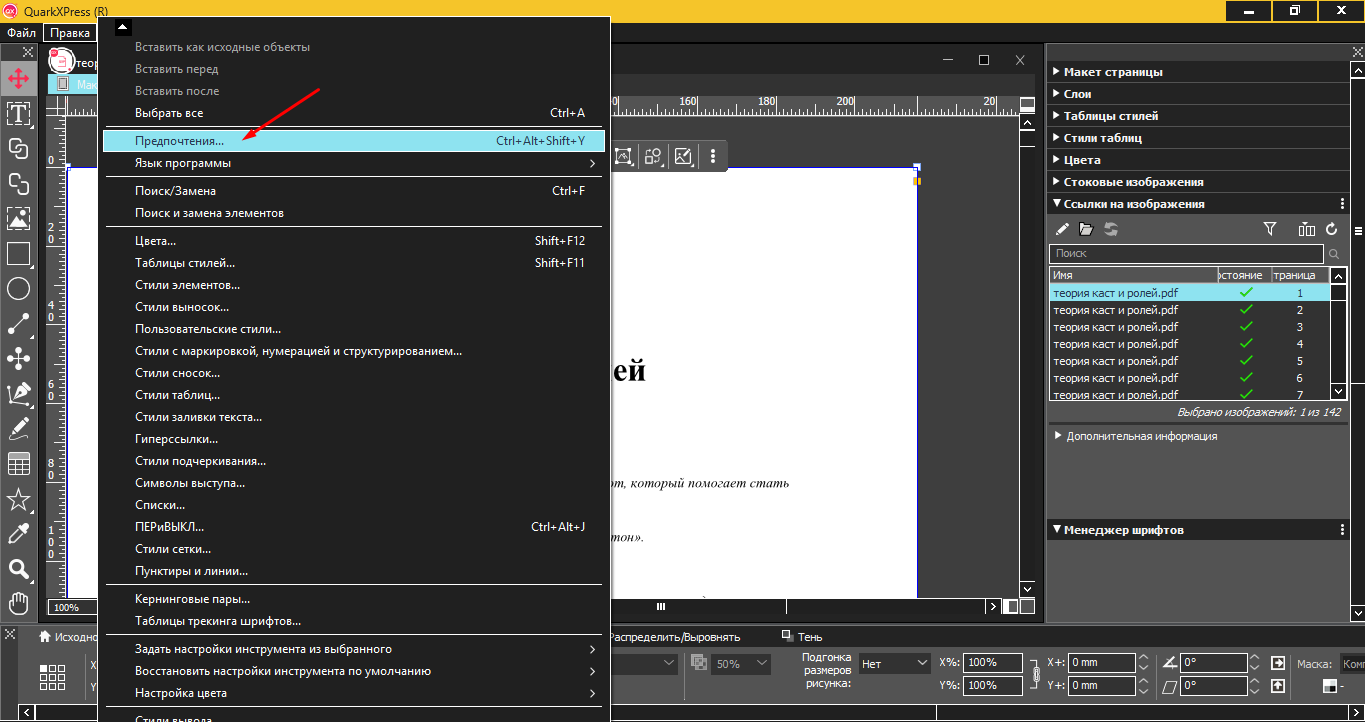The height and width of the screenshot is (722, 1365).
Task: Click the pencil edit icon in image links panel
Action: 1062,229
